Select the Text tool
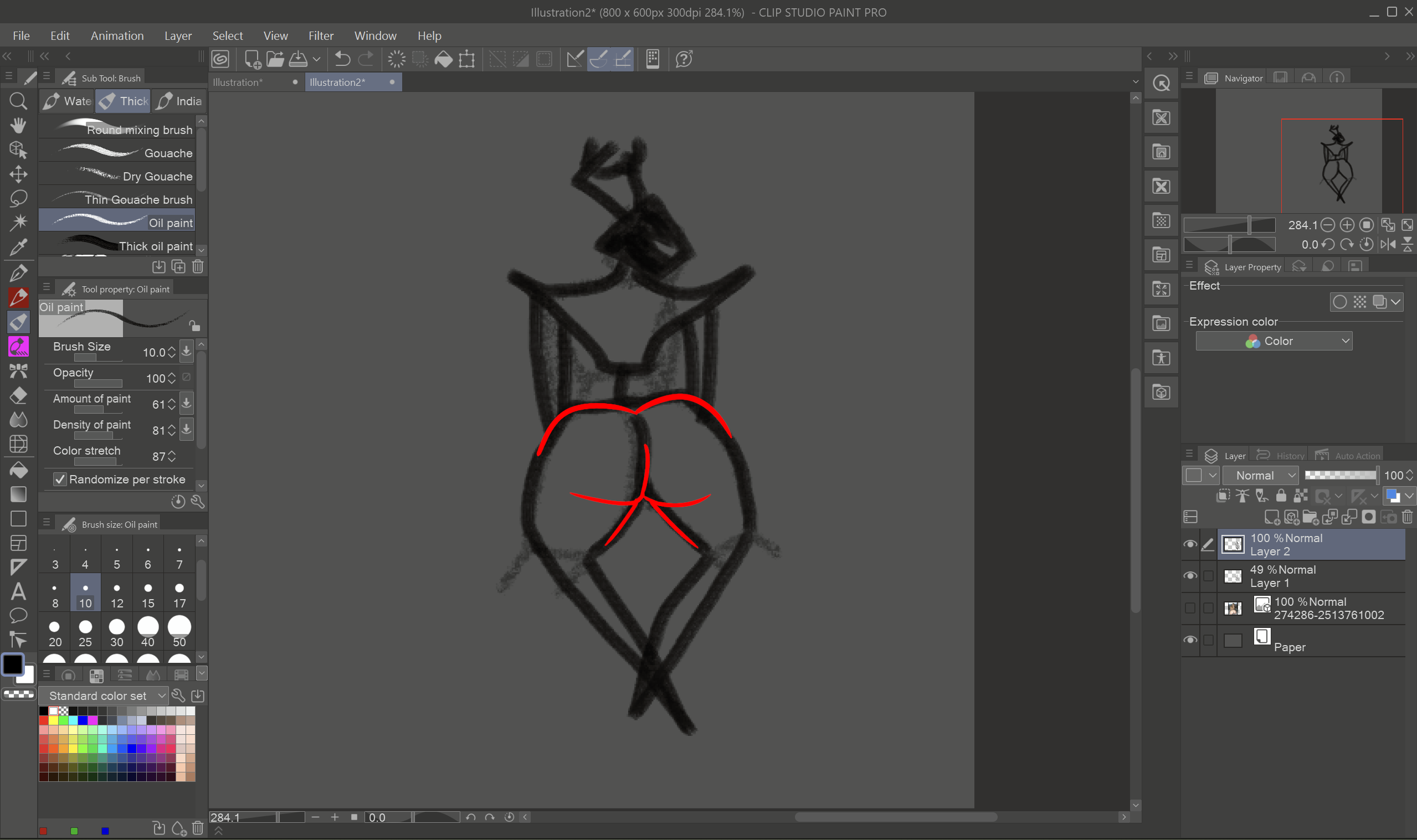This screenshot has width=1417, height=840. [x=18, y=591]
